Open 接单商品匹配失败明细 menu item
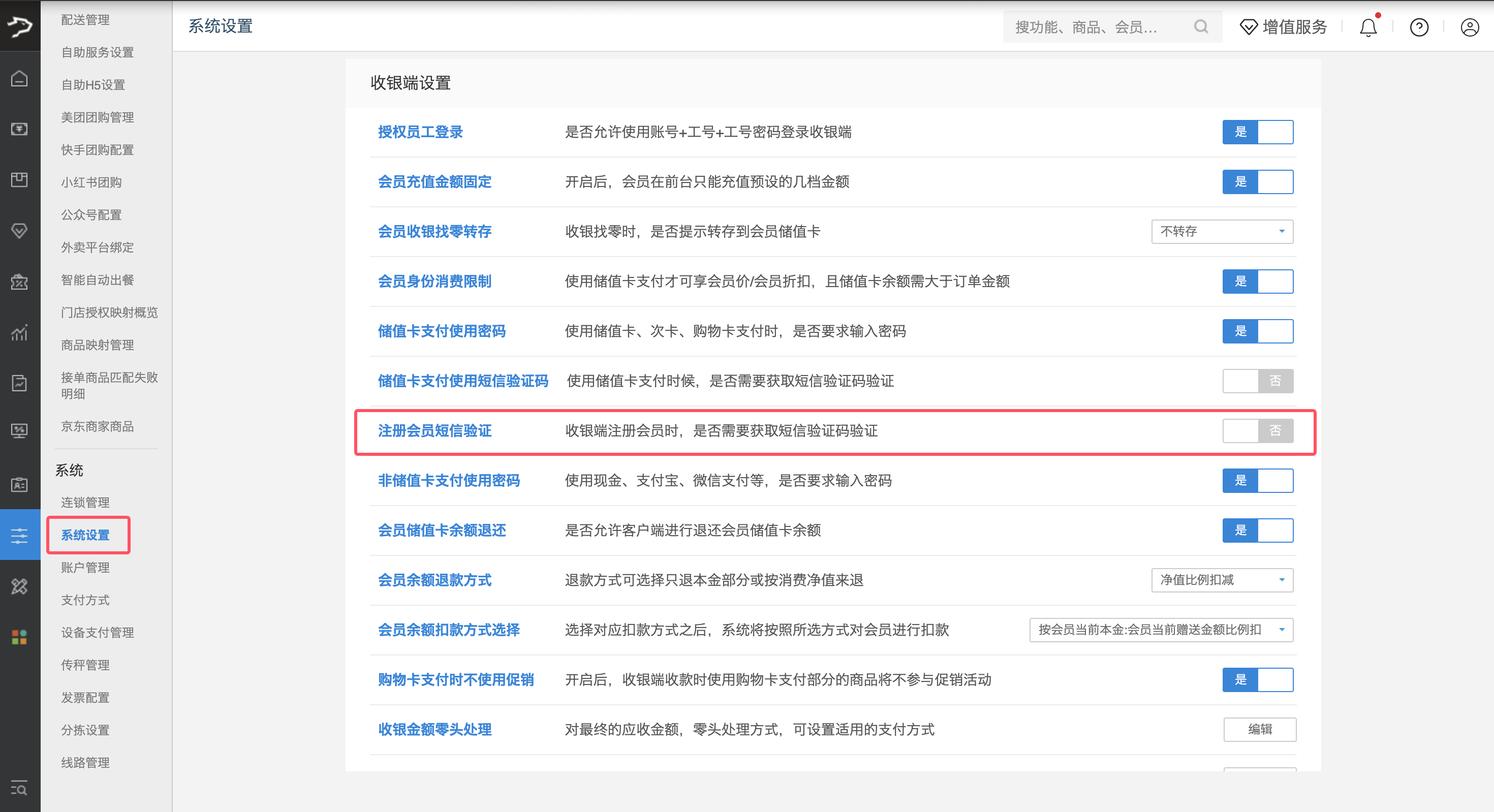The image size is (1494, 812). click(x=110, y=386)
